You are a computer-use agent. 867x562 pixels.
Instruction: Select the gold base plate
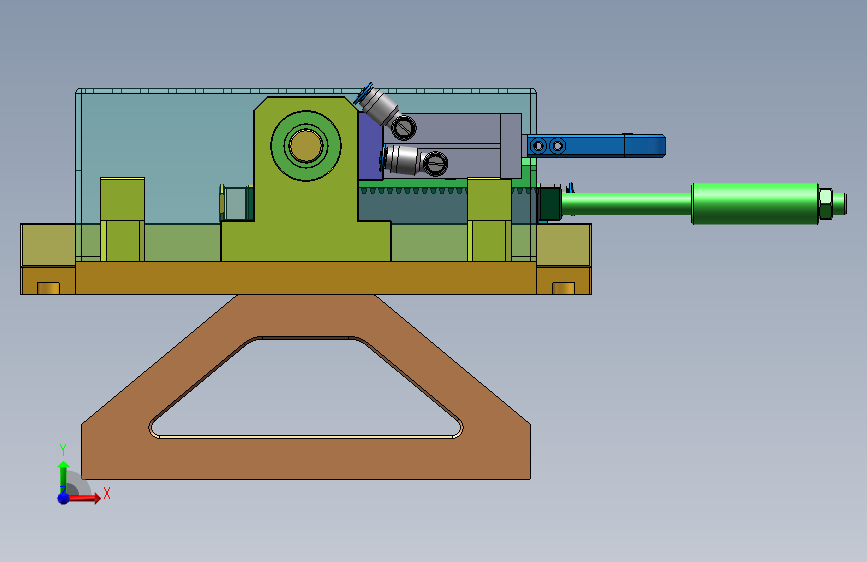coord(306,278)
